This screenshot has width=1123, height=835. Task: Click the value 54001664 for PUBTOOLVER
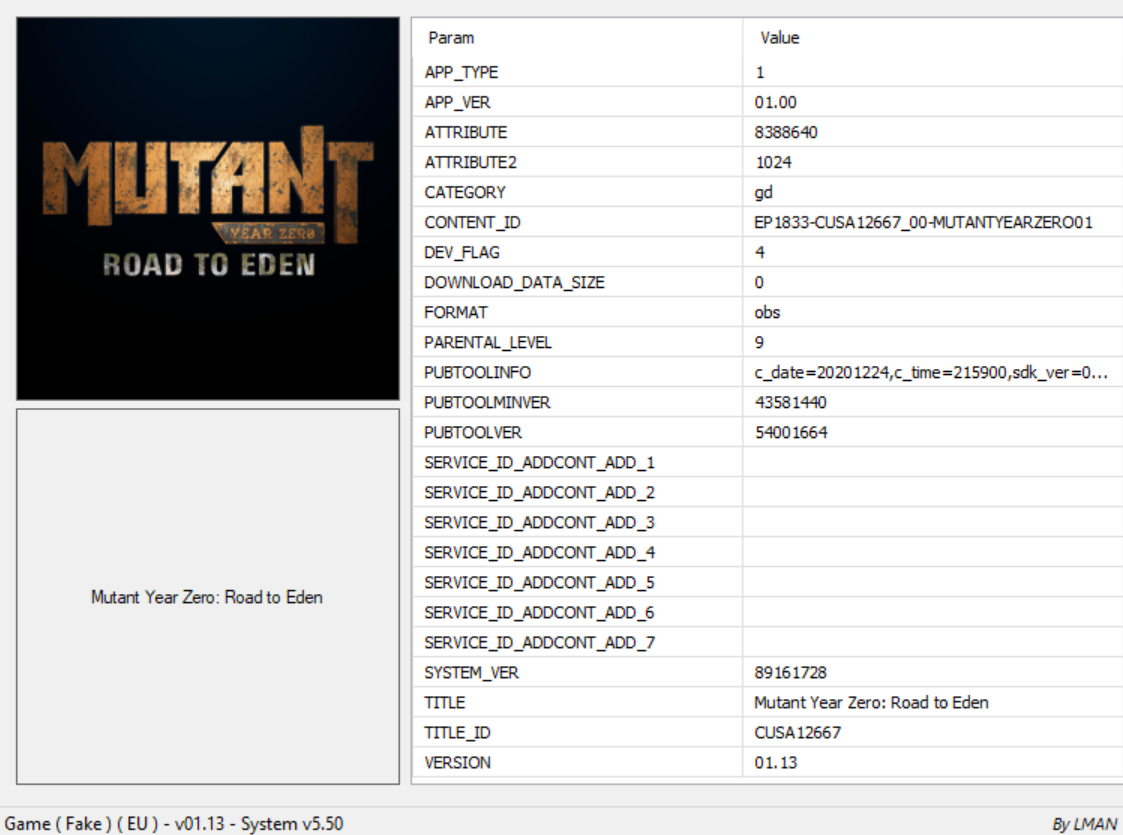(x=791, y=433)
